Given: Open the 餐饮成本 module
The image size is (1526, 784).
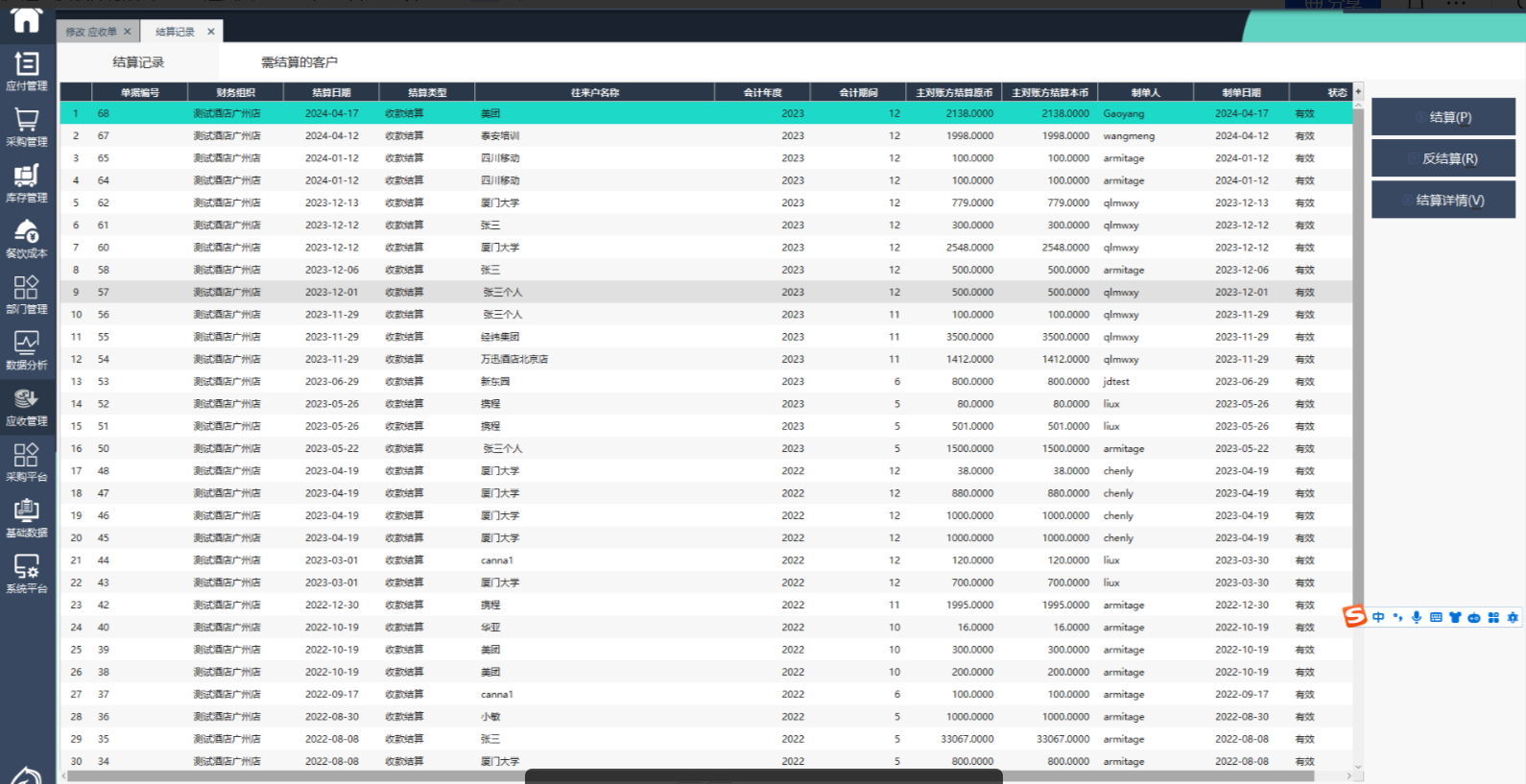Looking at the screenshot, I should (27, 238).
